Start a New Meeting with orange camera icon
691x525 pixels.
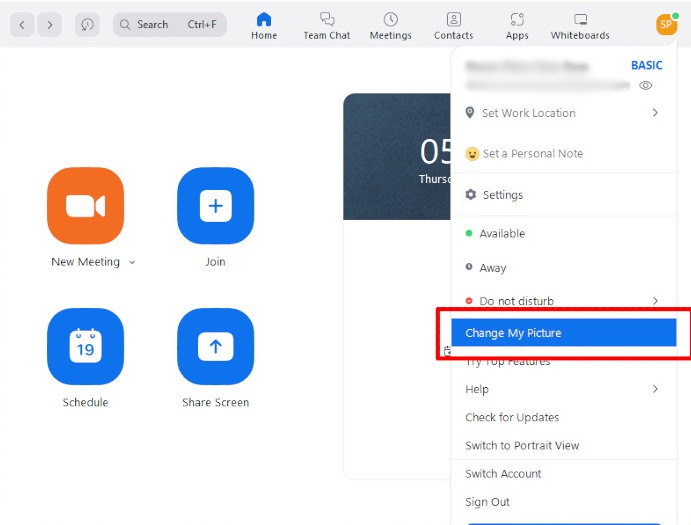coord(85,205)
